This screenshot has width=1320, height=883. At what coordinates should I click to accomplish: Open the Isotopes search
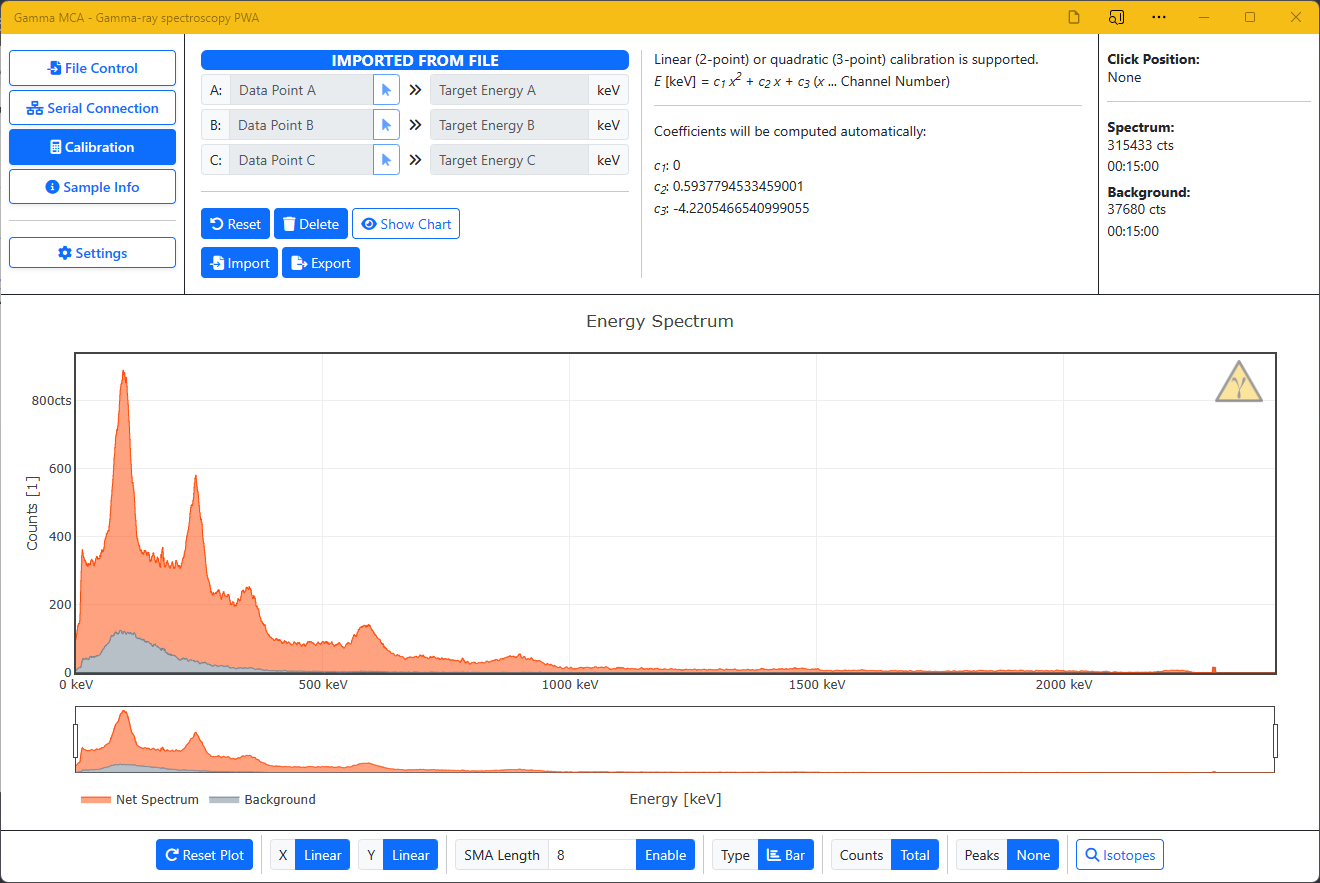pos(1120,855)
